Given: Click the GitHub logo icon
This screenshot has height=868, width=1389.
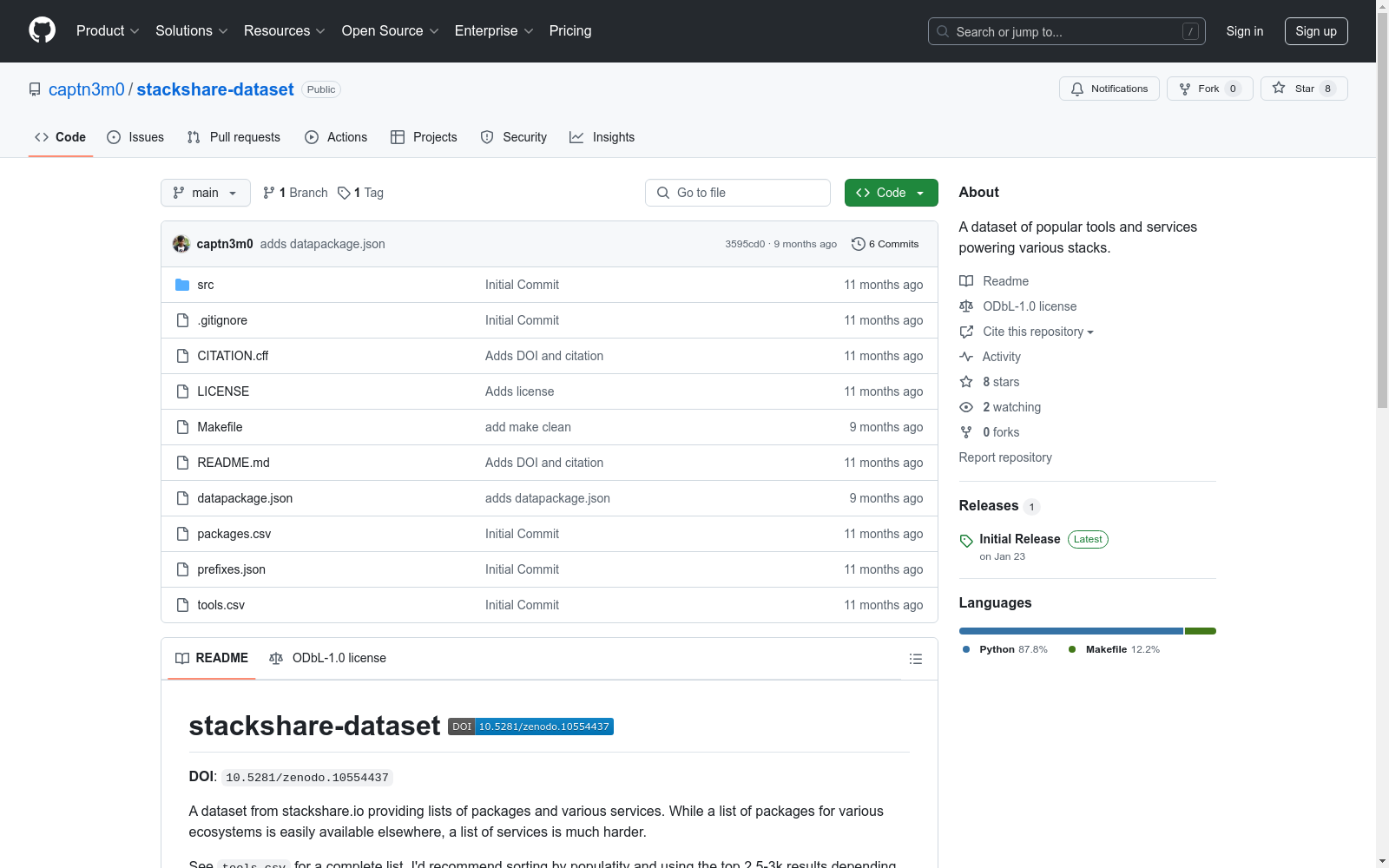Looking at the screenshot, I should click(42, 30).
